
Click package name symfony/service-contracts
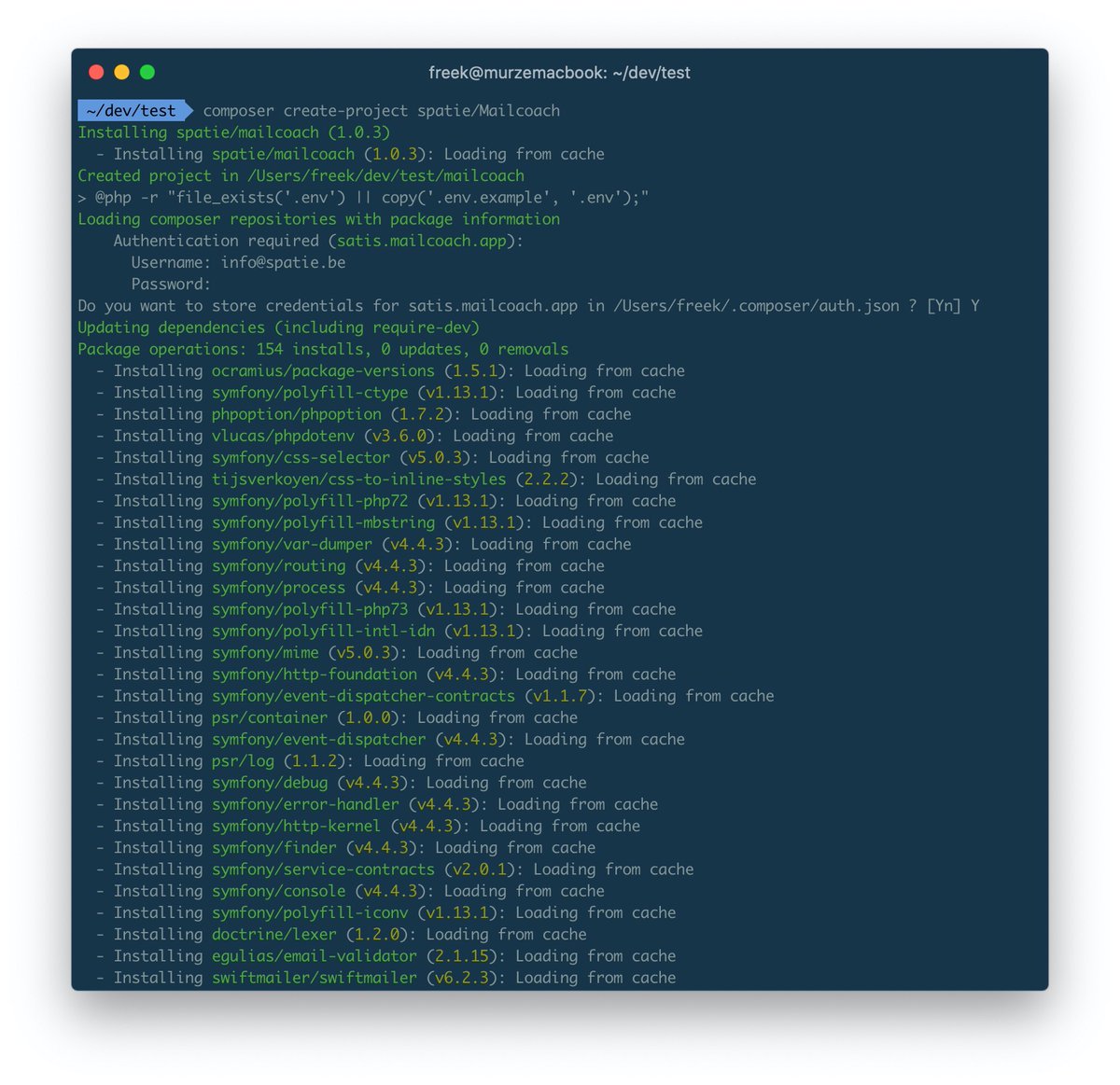[x=323, y=869]
